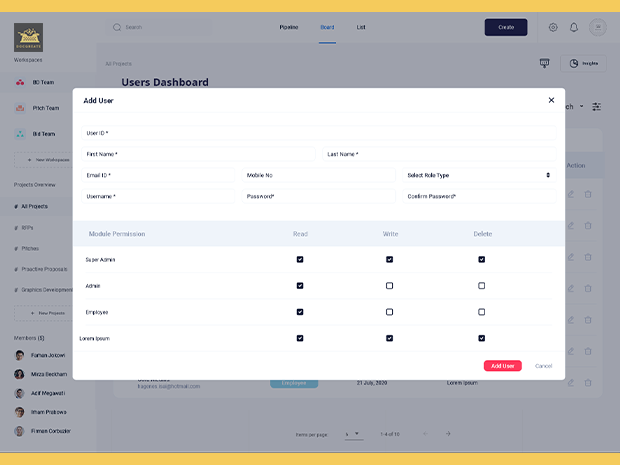Click the Docgreate logo in sidebar
Image resolution: width=620 pixels, height=465 pixels.
point(28,37)
